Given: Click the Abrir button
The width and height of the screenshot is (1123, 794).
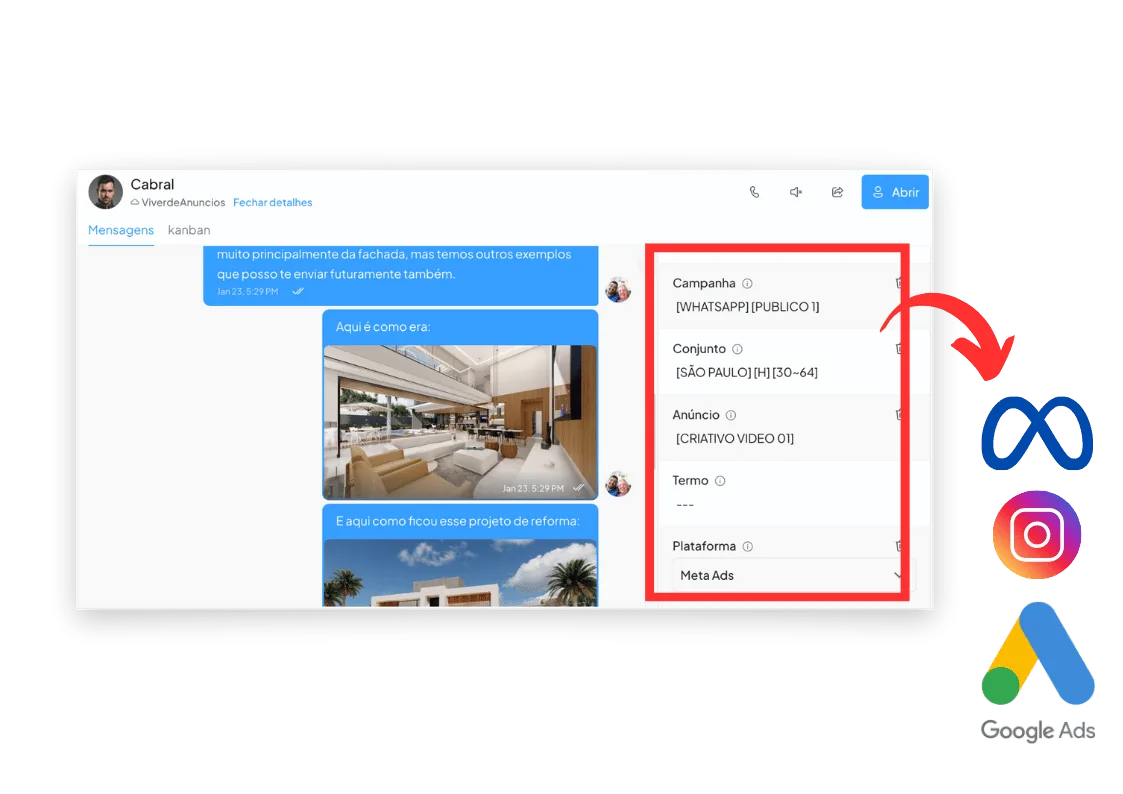Looking at the screenshot, I should click(895, 192).
